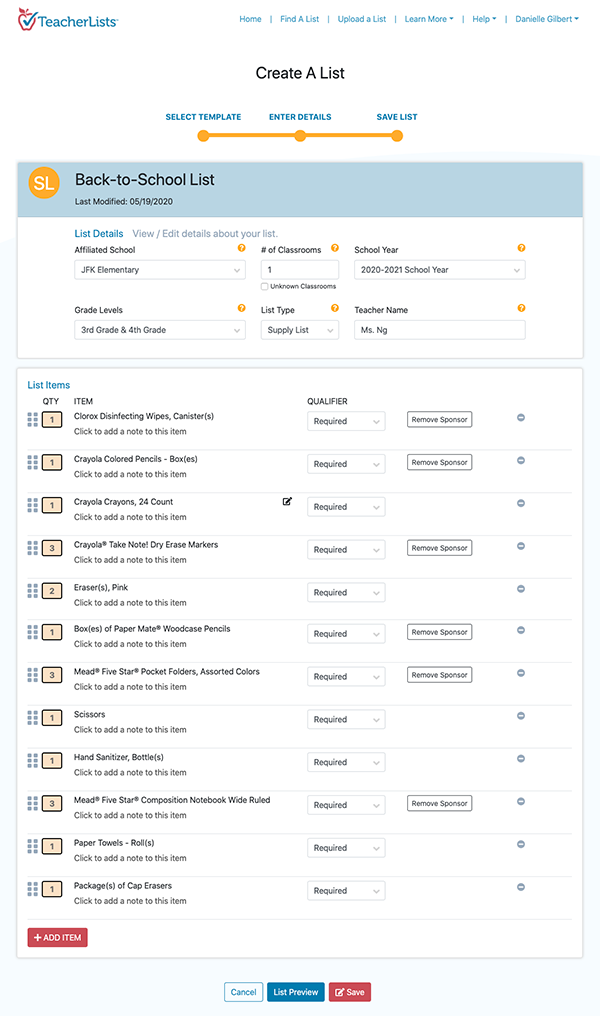Viewport: 600px width, 1016px height.
Task: Open the List Type help icon
Action: [x=335, y=308]
